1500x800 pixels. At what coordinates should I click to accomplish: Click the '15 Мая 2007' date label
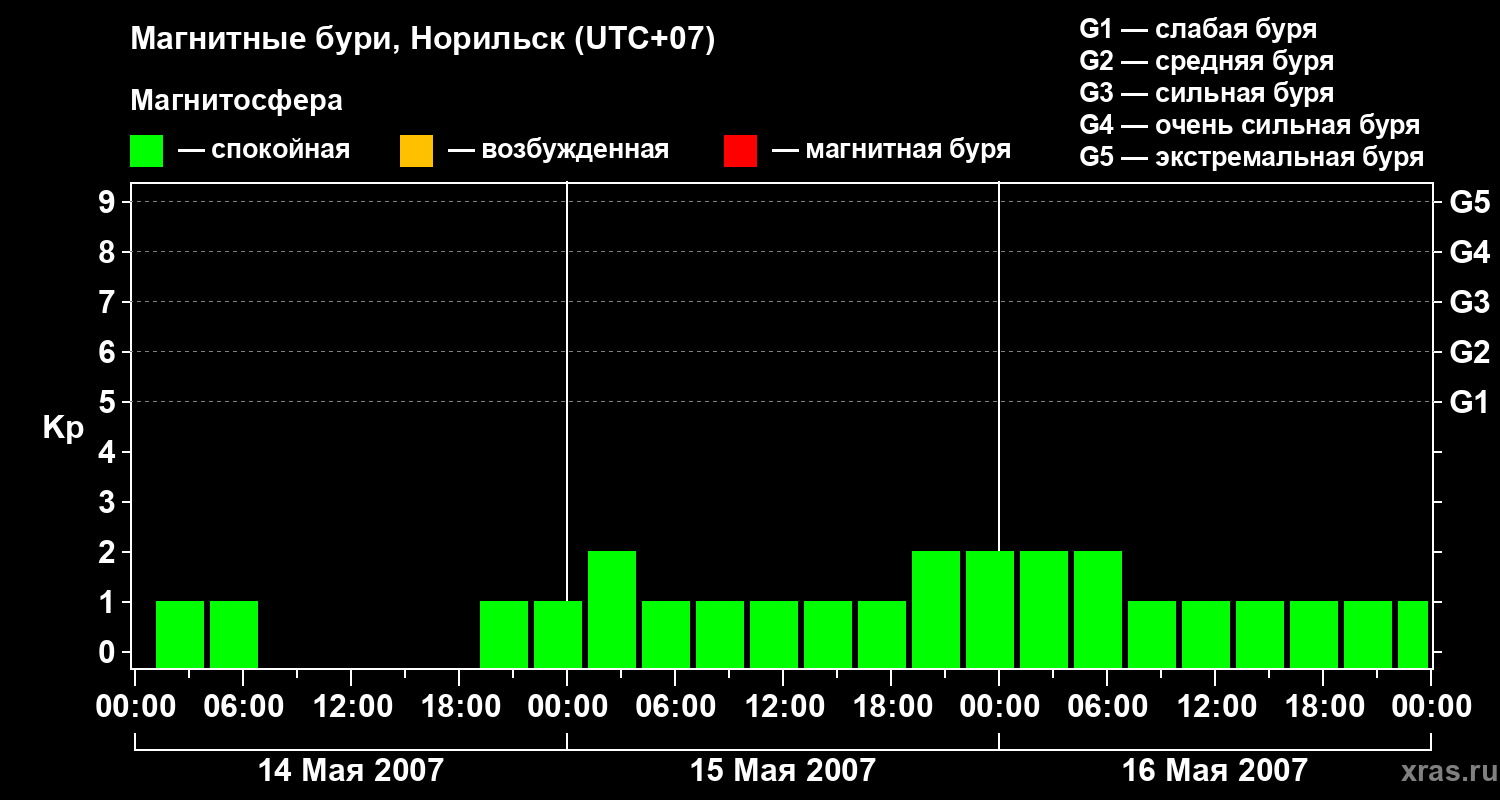point(783,771)
